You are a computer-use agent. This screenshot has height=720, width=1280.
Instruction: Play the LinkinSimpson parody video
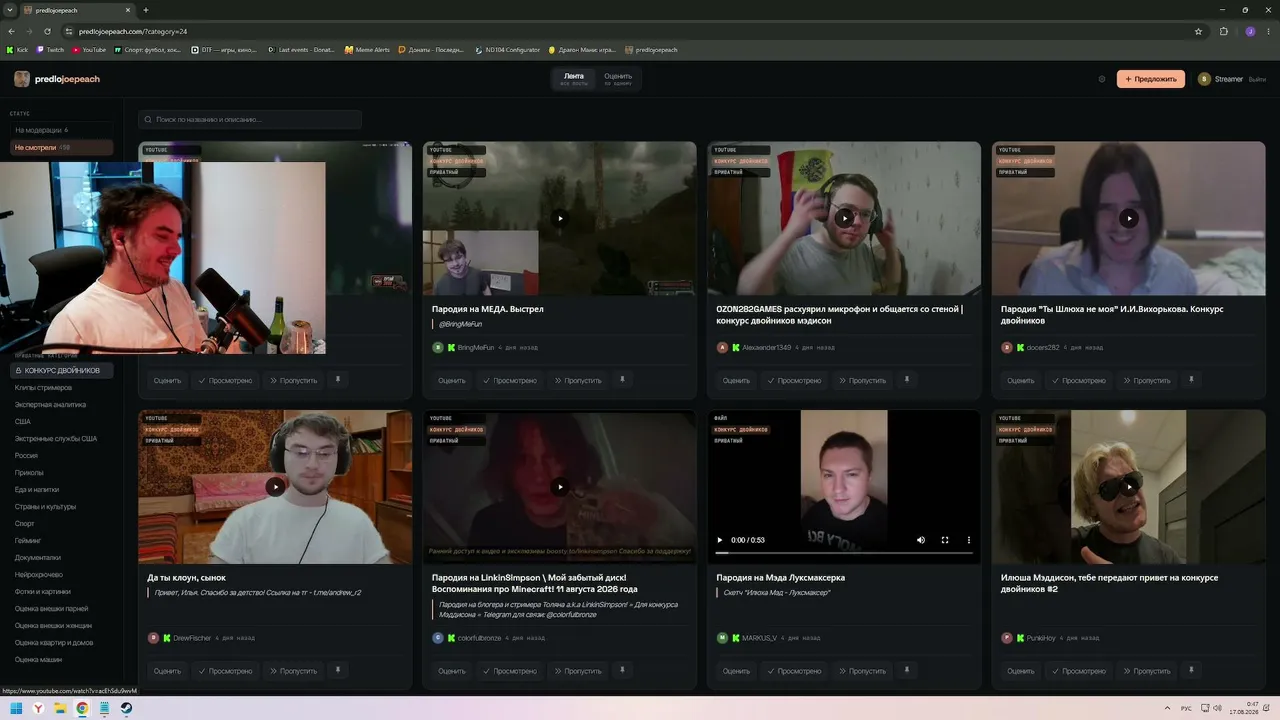560,487
